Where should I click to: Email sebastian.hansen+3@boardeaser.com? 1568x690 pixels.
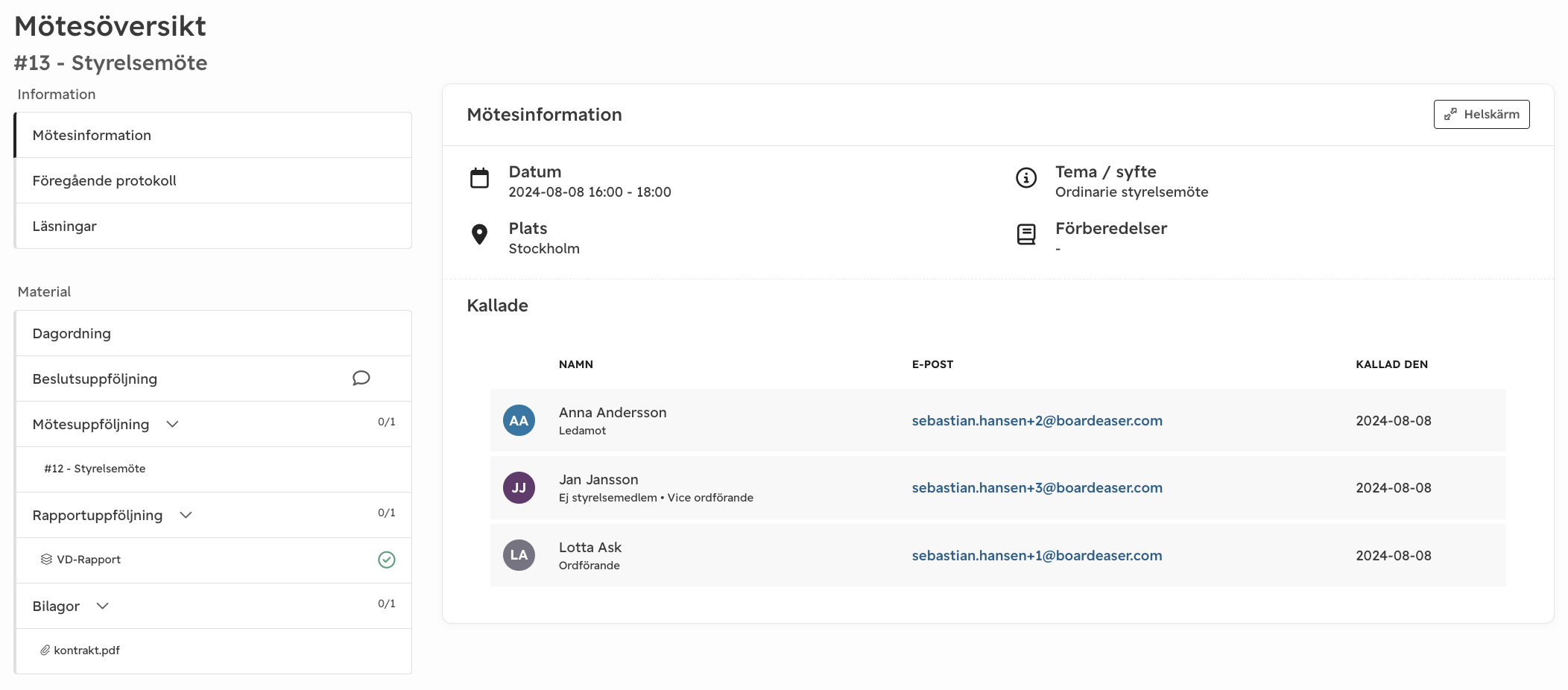(1037, 487)
